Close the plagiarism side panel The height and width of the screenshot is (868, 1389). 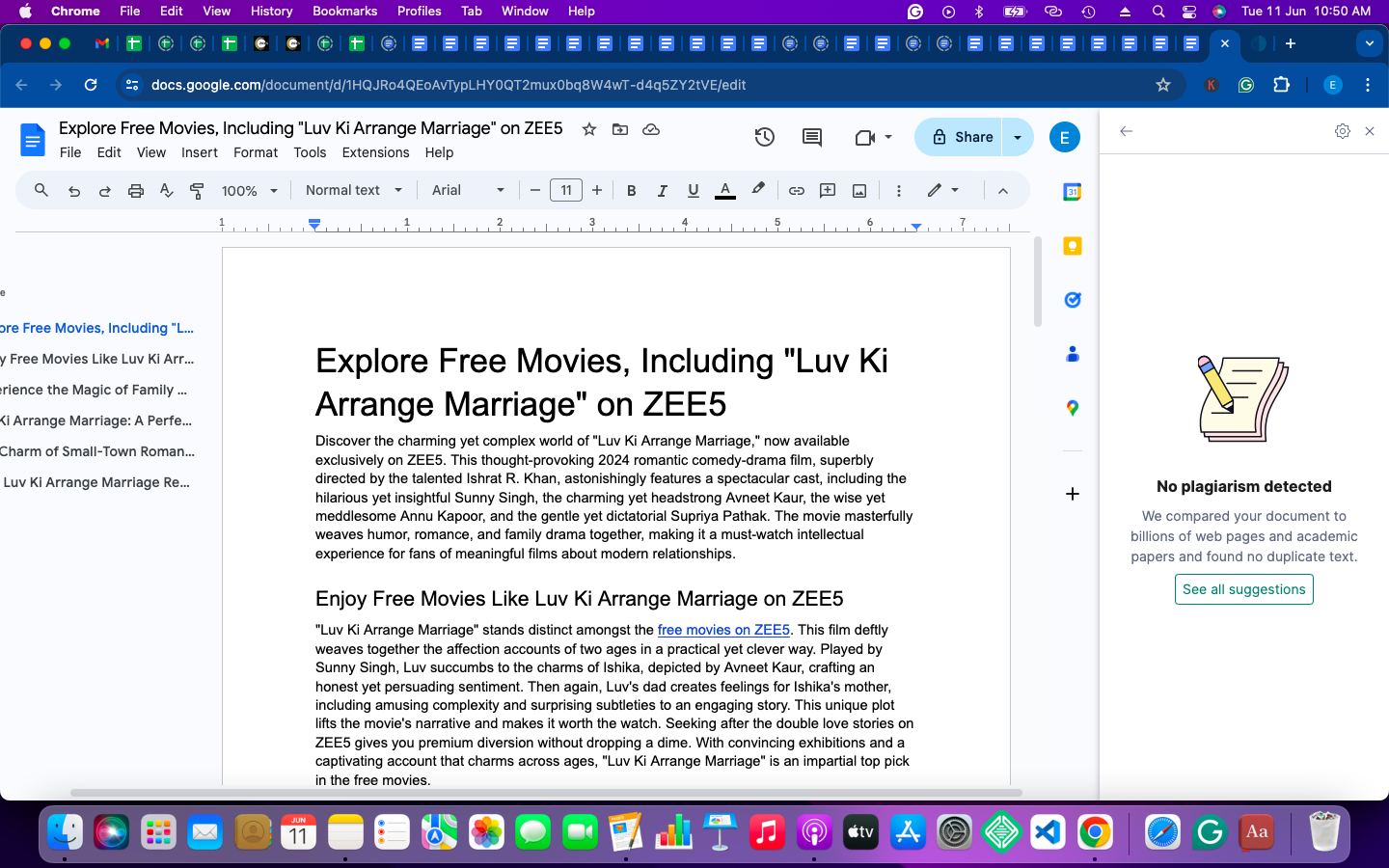click(1370, 131)
